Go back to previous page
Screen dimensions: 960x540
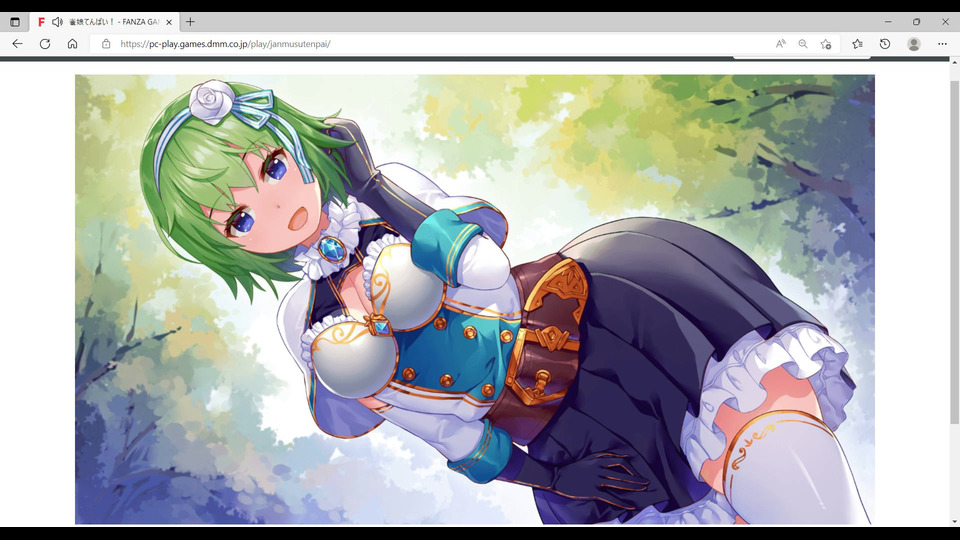pyautogui.click(x=17, y=44)
